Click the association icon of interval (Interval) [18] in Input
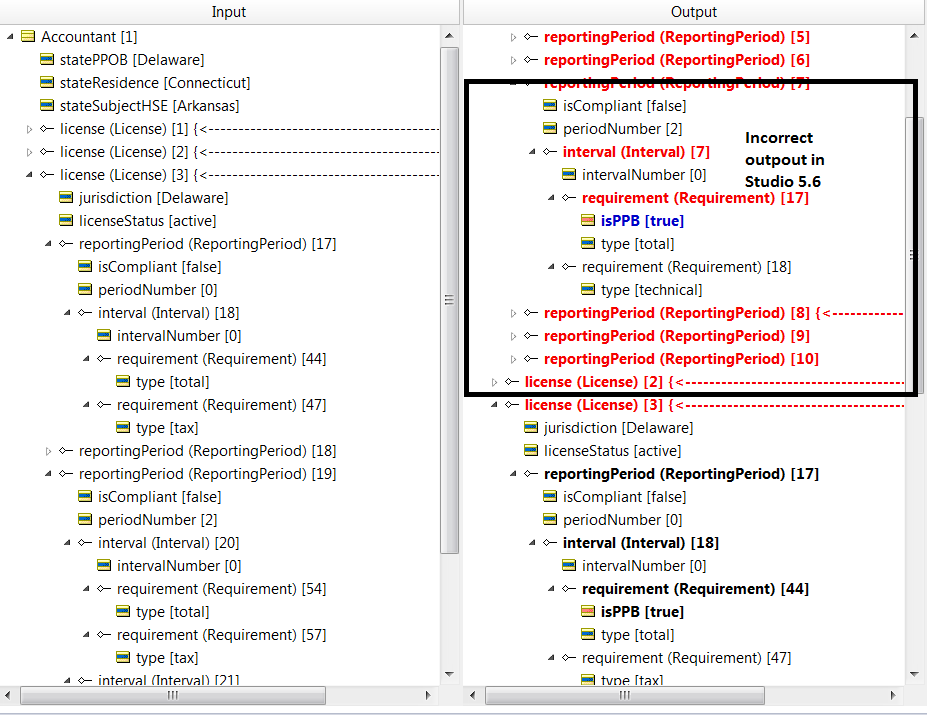Image resolution: width=927 pixels, height=715 pixels. 85,312
